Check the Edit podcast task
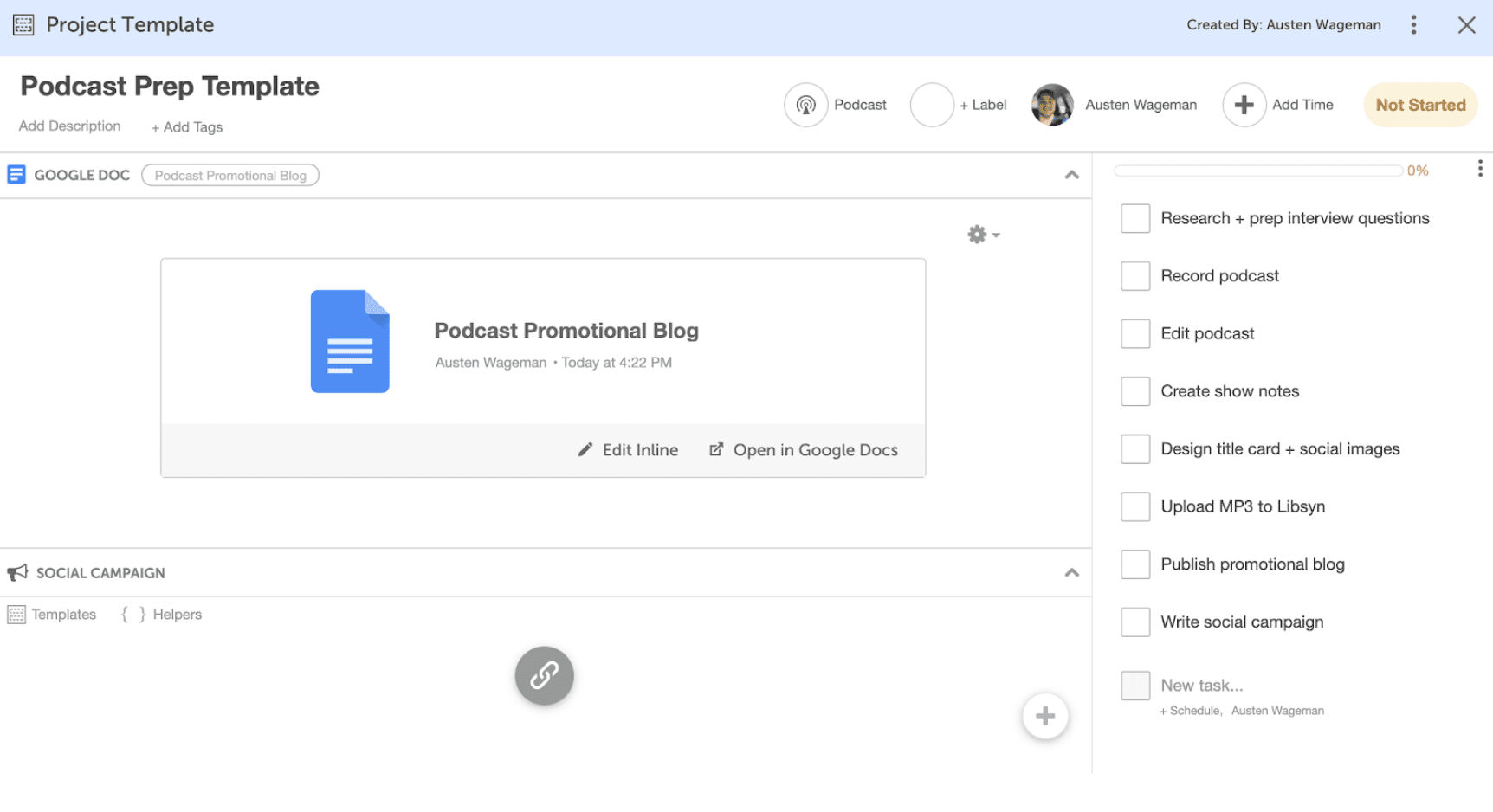The height and width of the screenshot is (812, 1493). point(1135,333)
